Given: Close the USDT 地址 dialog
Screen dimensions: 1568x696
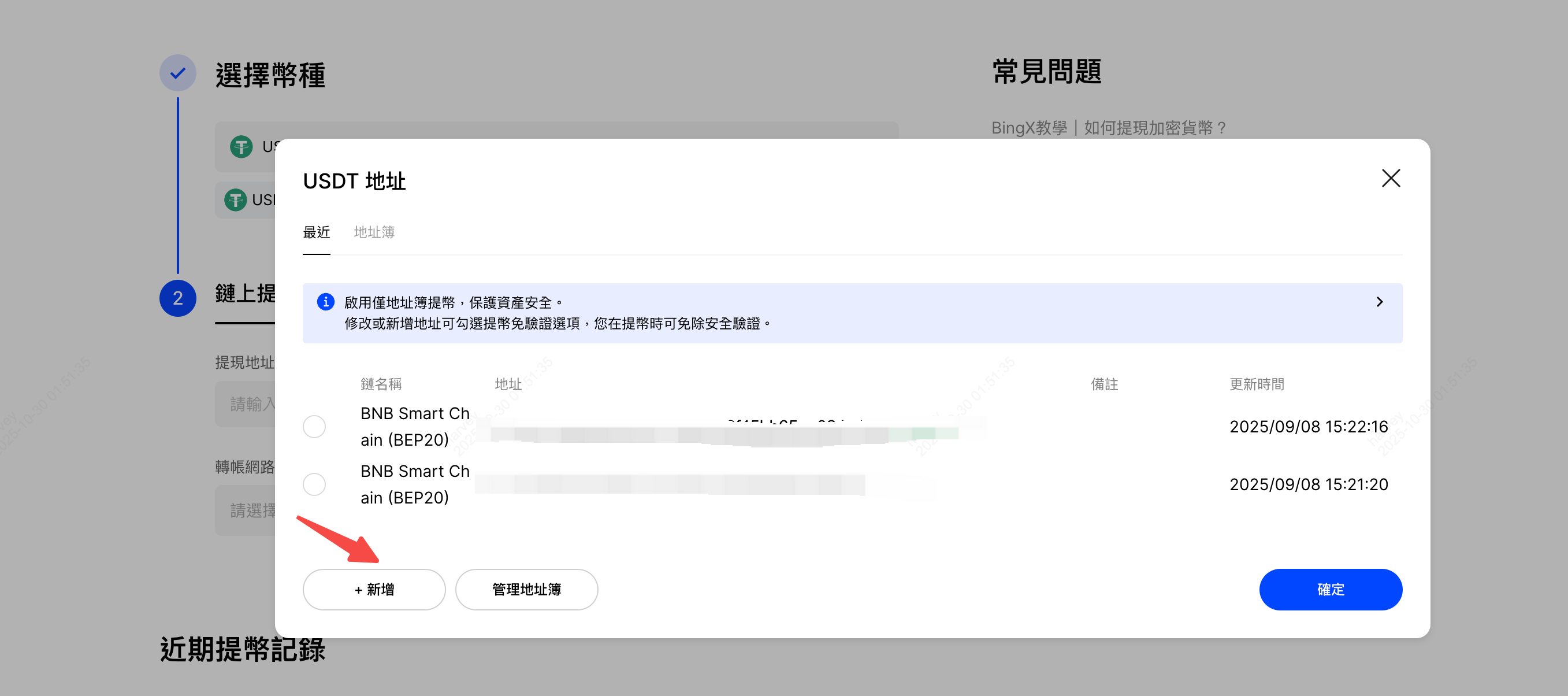Looking at the screenshot, I should click(1391, 179).
